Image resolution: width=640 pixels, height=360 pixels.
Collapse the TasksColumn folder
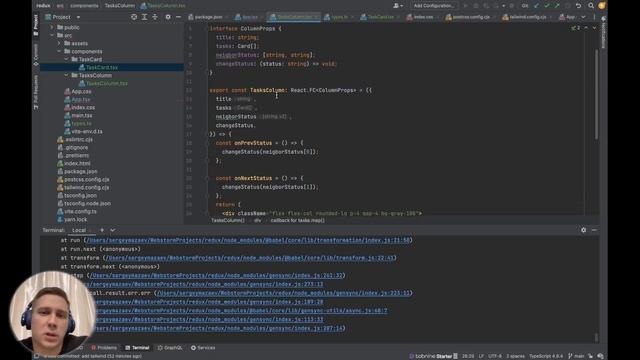tap(67, 75)
